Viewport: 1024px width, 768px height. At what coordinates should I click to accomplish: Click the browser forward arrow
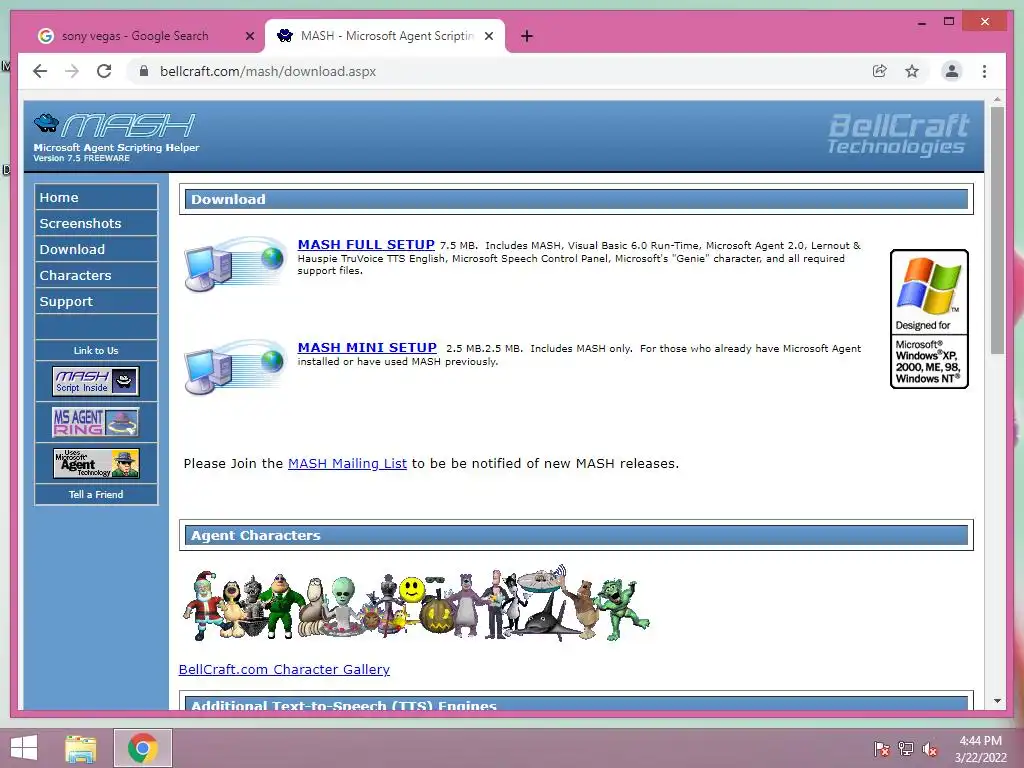pyautogui.click(x=72, y=71)
